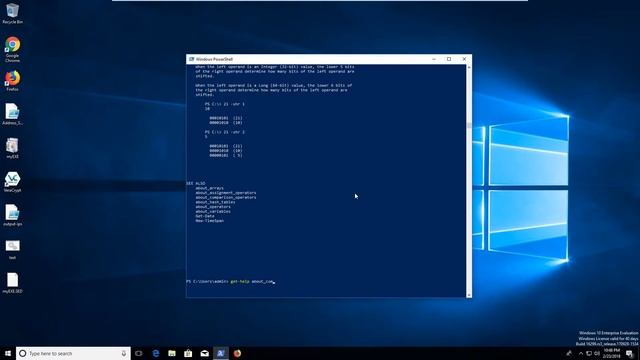The image size is (640, 360).
Task: Click the 'Get-Date' text line
Action: tap(204, 216)
